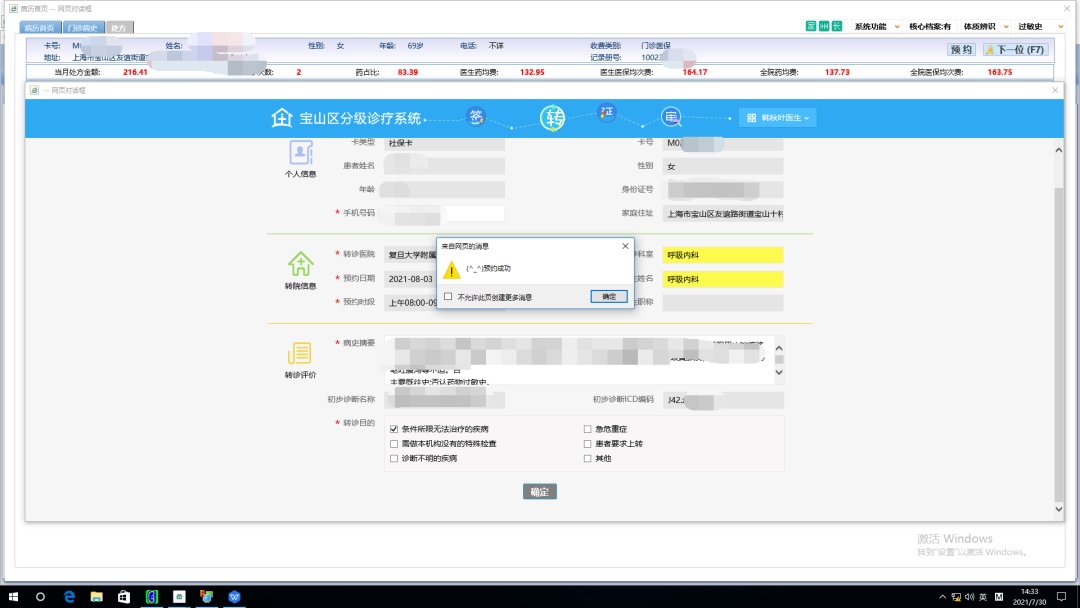Switch to the 处方 tab
Viewport: 1080px width, 608px height.
pos(118,28)
